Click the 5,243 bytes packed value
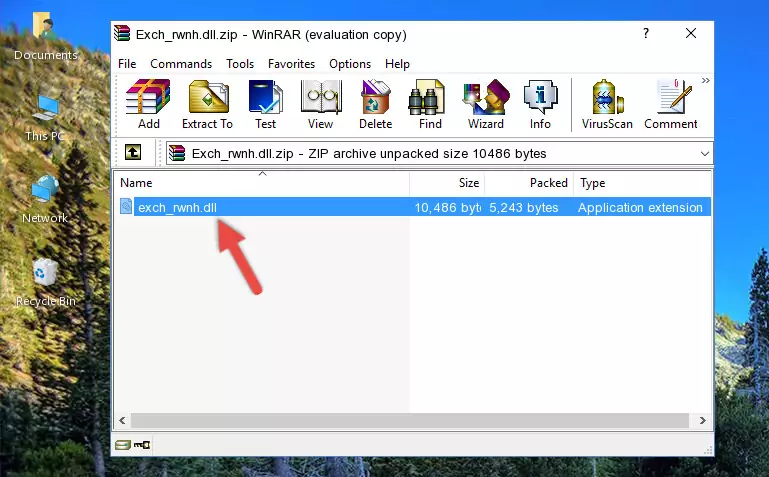Screen dimensions: 769x477 (x=523, y=207)
